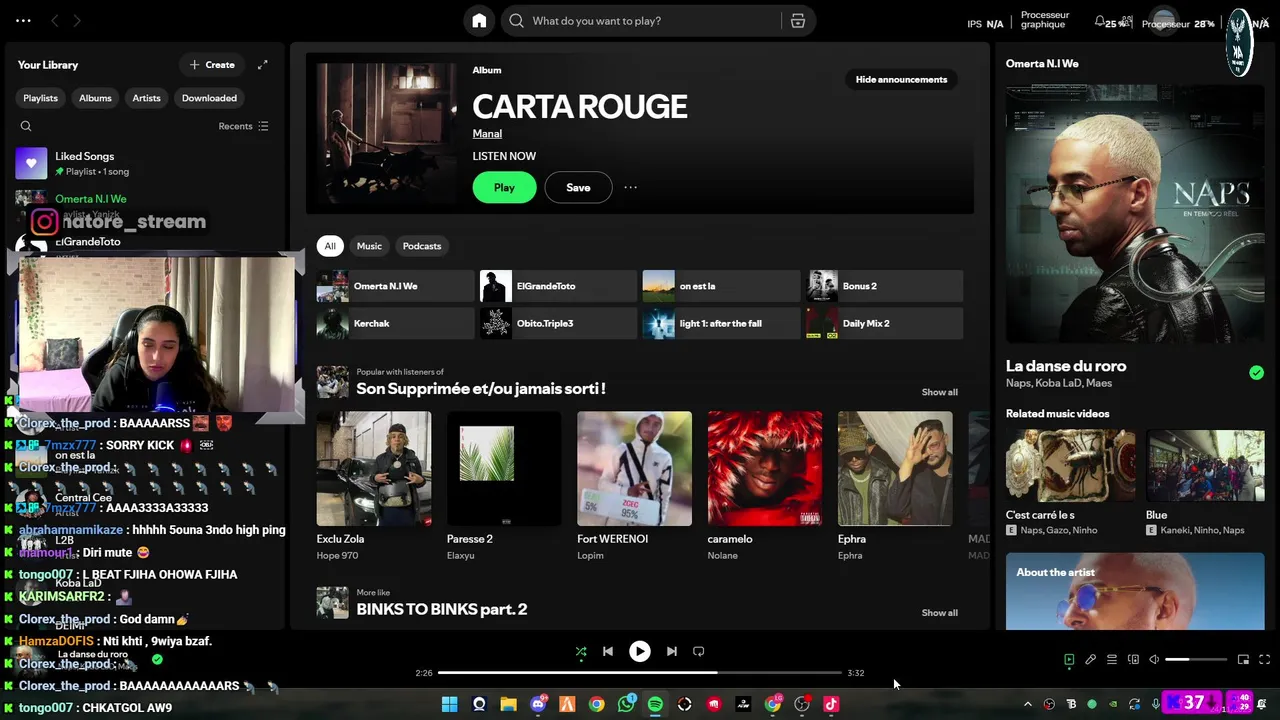Toggle shuffle playback

tap(581, 651)
